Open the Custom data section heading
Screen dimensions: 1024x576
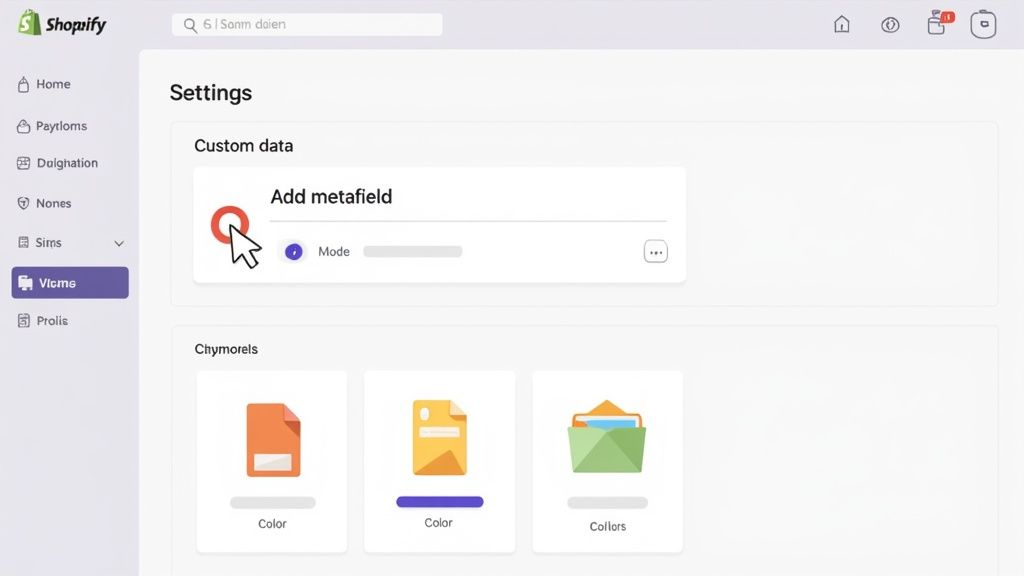(x=243, y=145)
